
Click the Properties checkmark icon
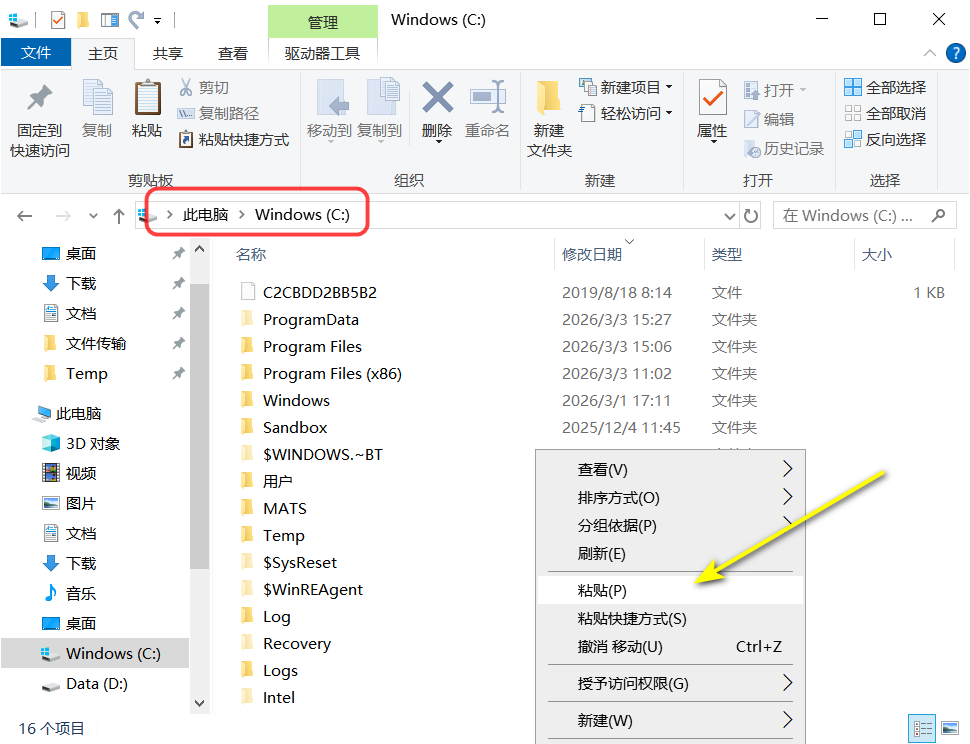[x=713, y=98]
